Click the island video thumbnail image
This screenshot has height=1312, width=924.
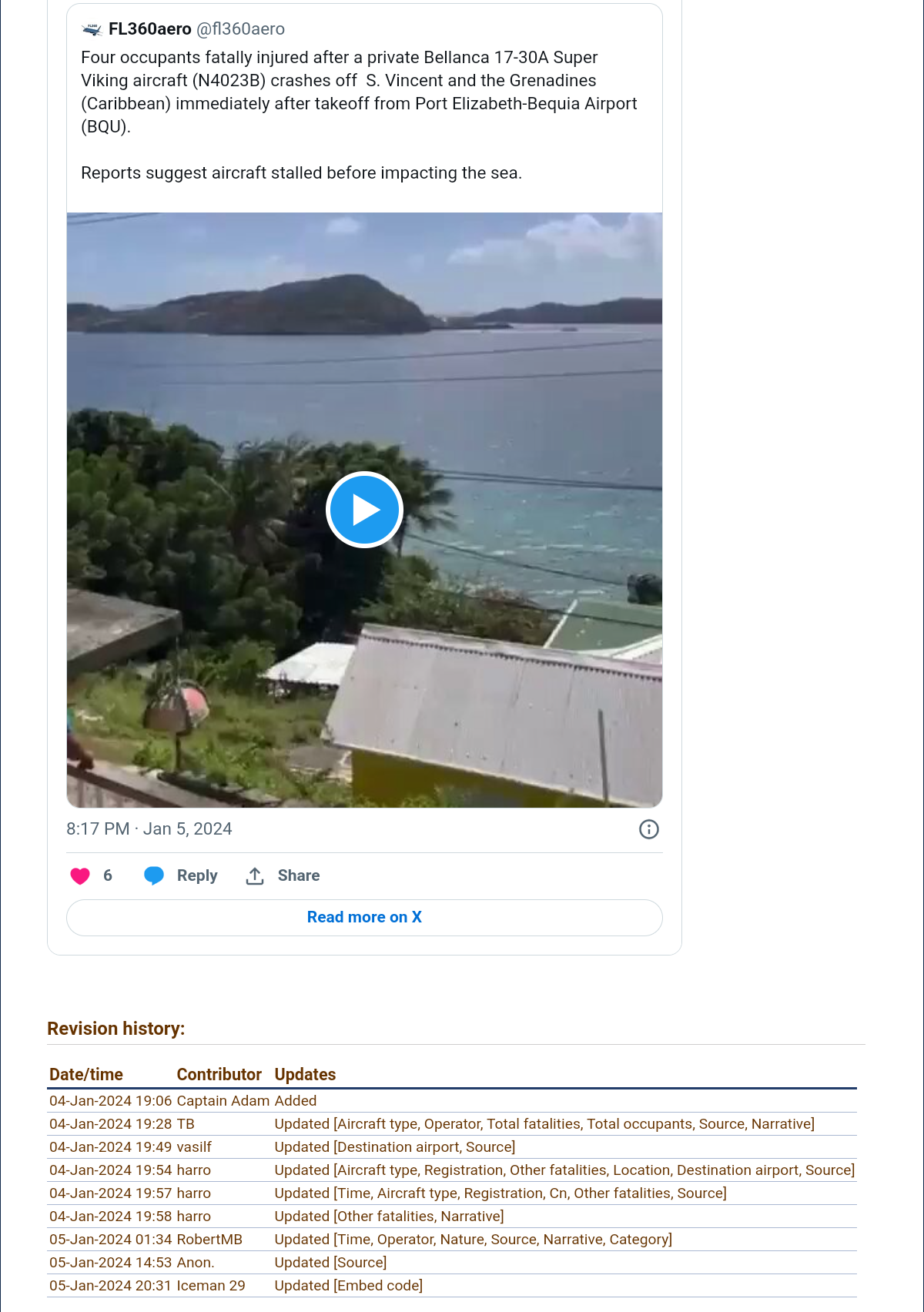[364, 510]
